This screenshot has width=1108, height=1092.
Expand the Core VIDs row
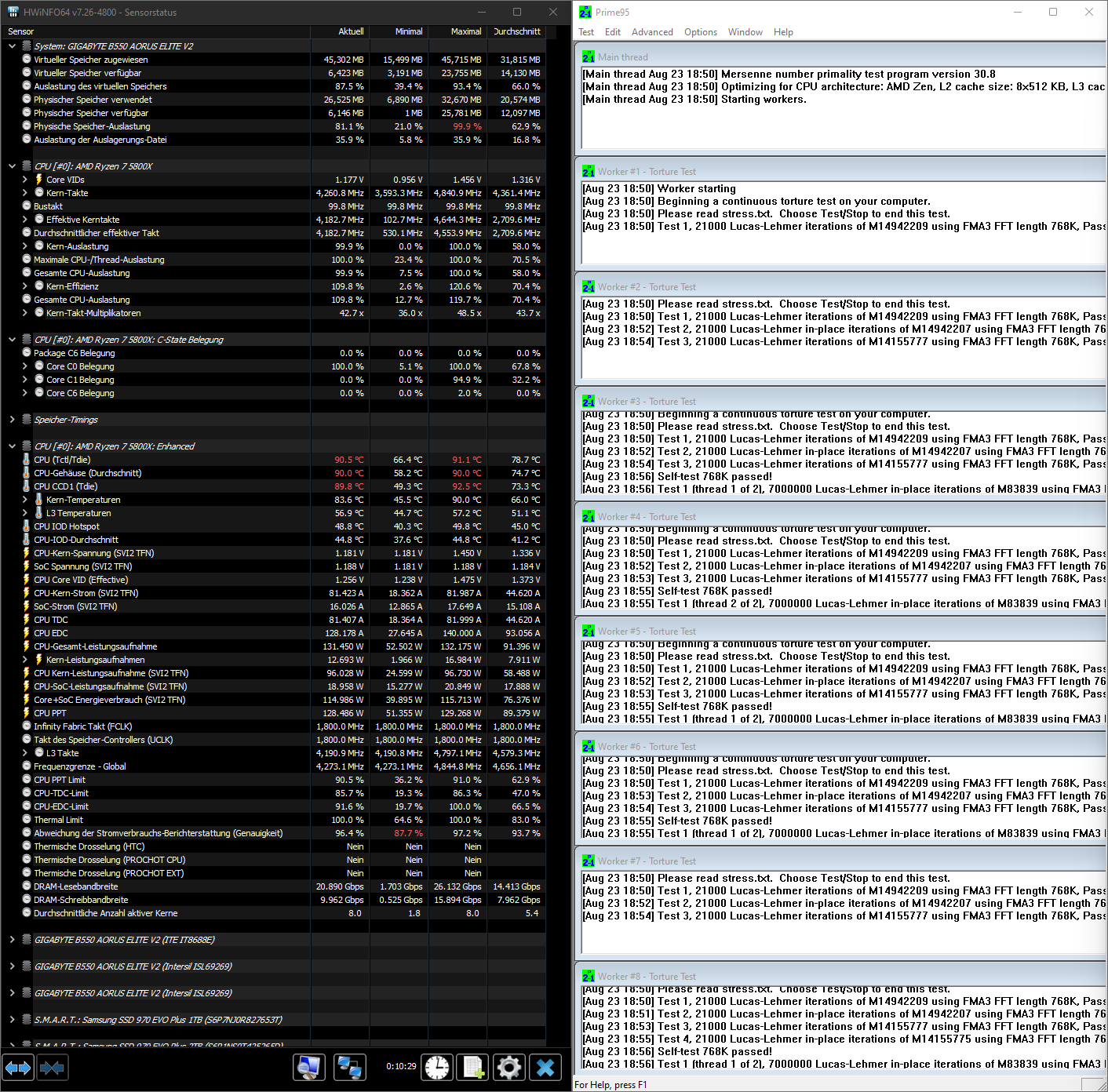(x=24, y=180)
